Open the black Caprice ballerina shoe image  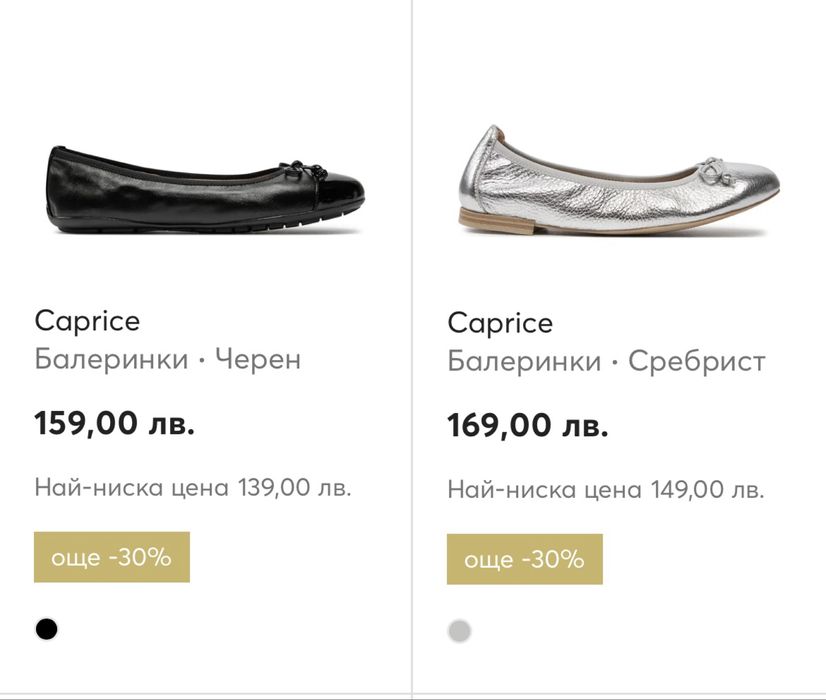[205, 190]
